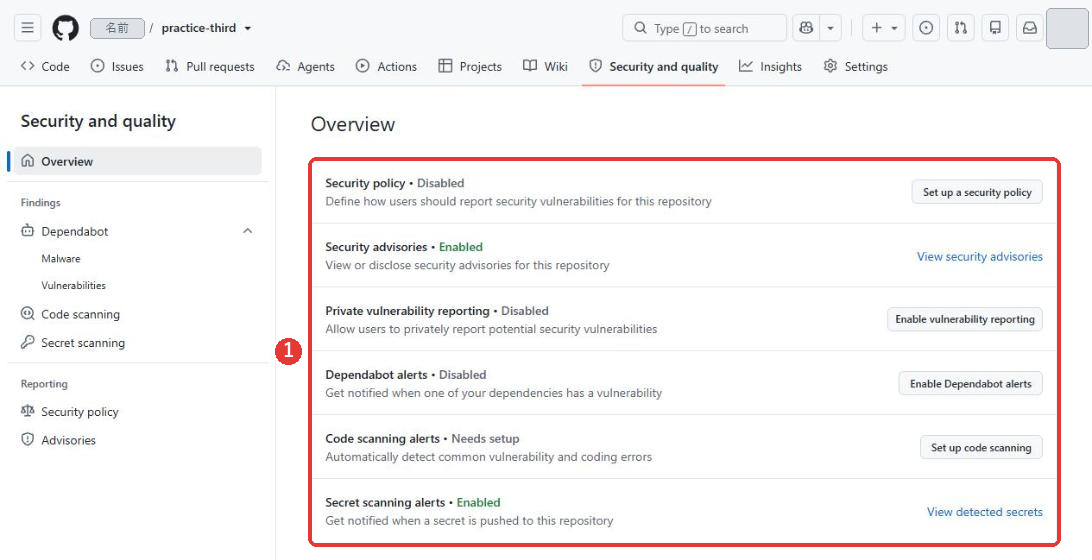Click the Security advisories row title
The width and height of the screenshot is (1092, 560).
coord(376,247)
